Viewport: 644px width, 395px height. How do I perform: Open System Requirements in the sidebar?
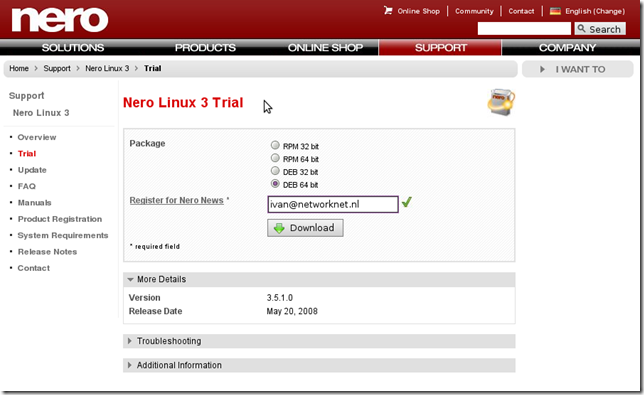coord(63,236)
